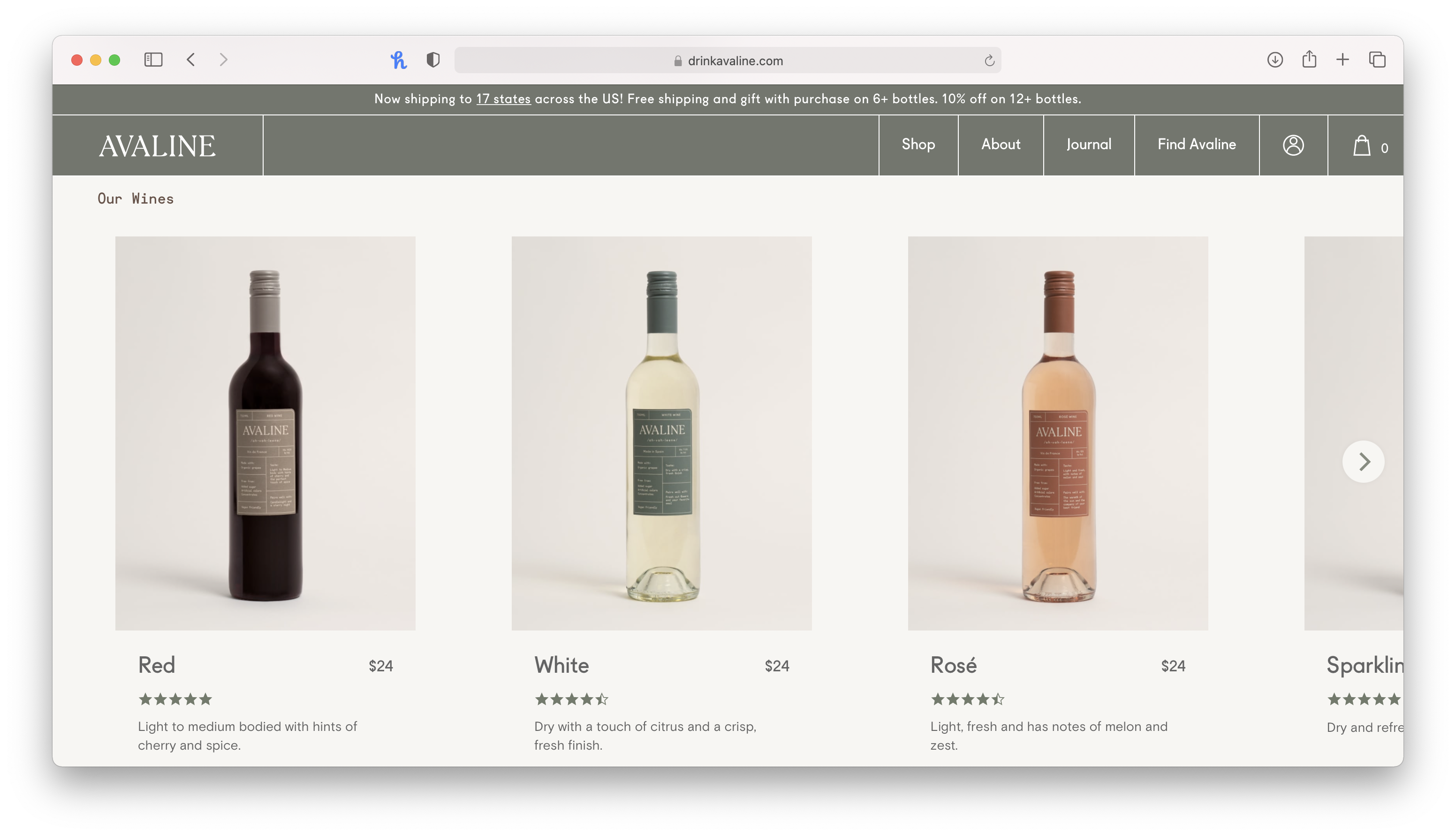Open the Rosé bottle thumbnail

[1057, 433]
